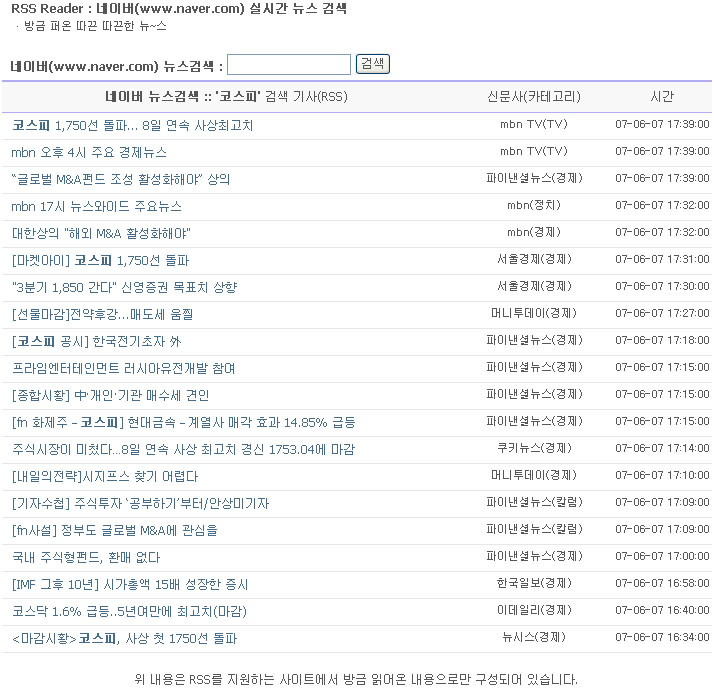Click timestamp '07-06-07 17:31:00'
This screenshot has width=714, height=697.
(x=662, y=259)
